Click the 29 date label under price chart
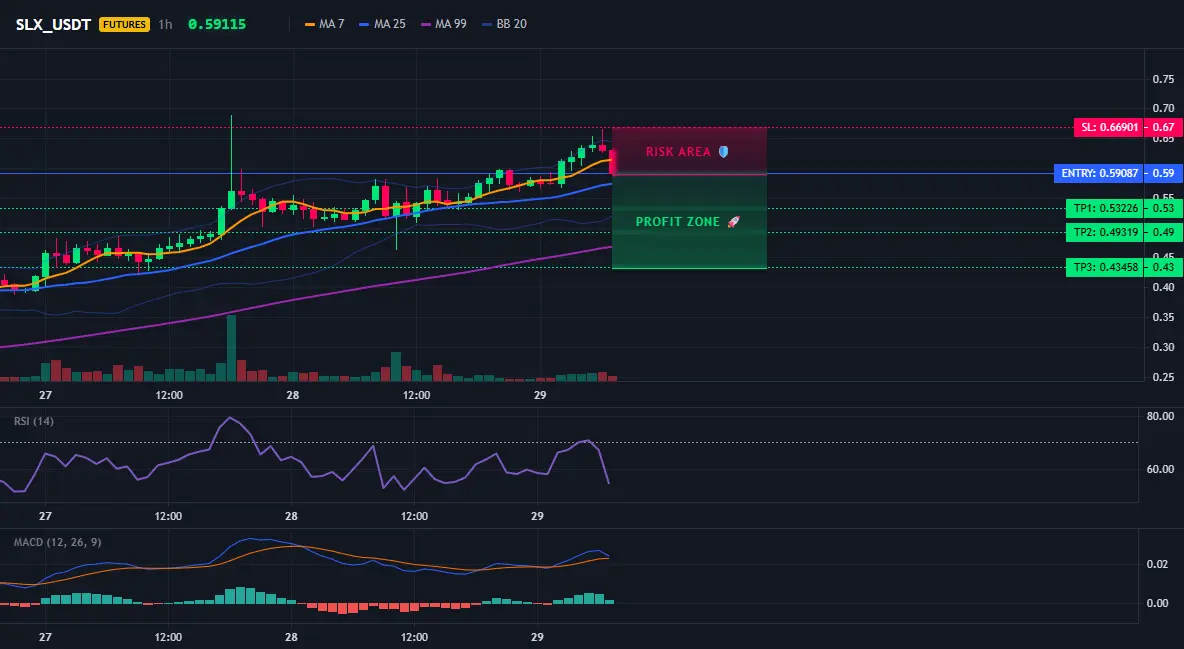 point(539,395)
